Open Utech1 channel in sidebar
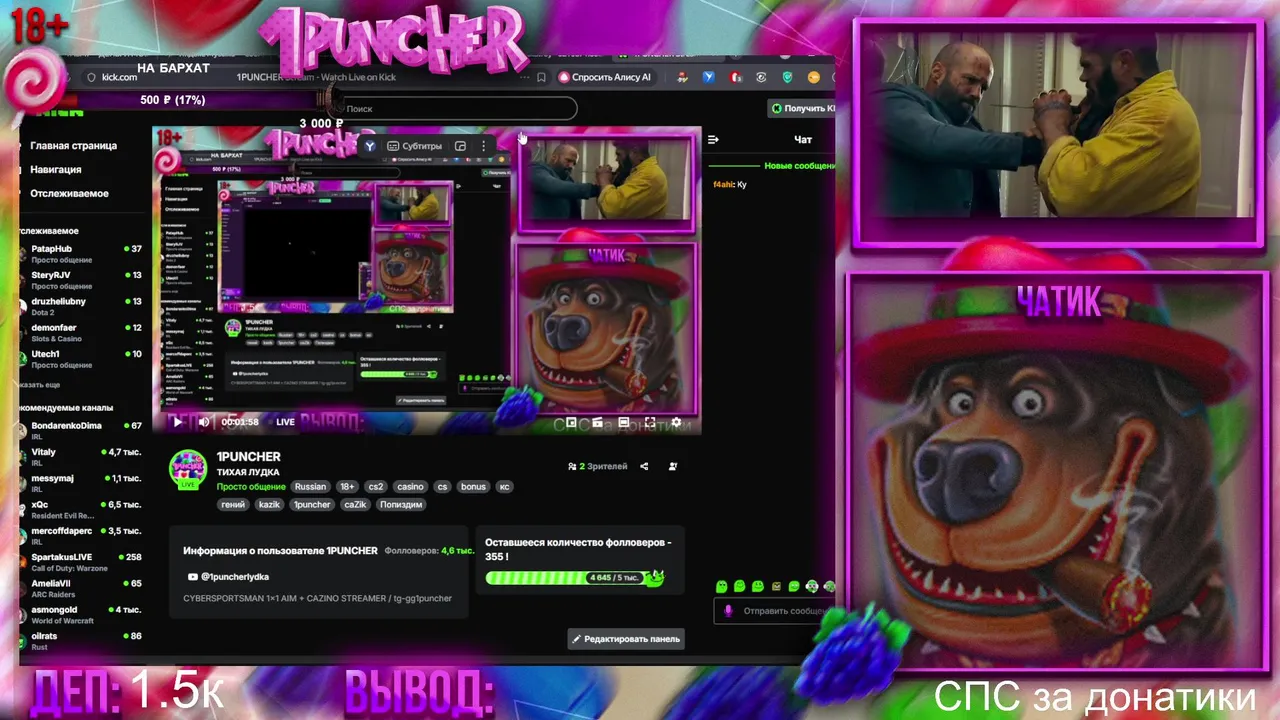The image size is (1280, 720). tap(82, 359)
